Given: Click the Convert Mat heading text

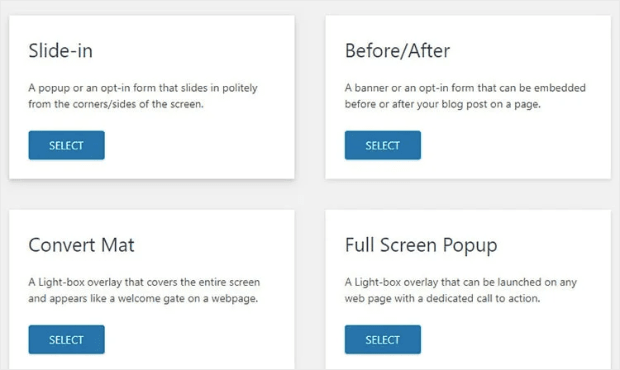Looking at the screenshot, I should tap(81, 245).
